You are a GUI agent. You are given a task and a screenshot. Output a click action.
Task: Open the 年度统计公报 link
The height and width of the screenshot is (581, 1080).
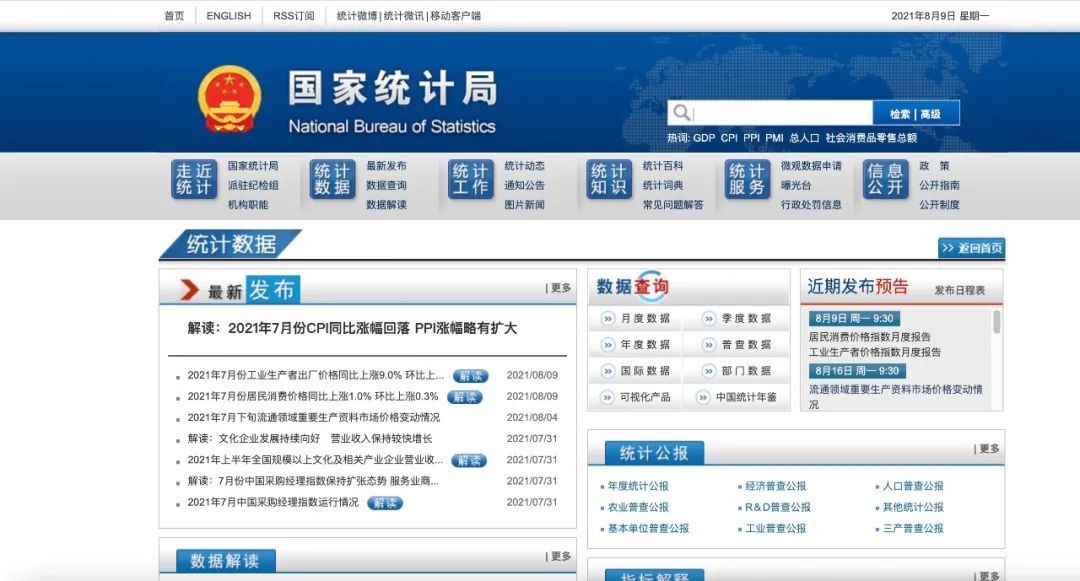coord(638,486)
